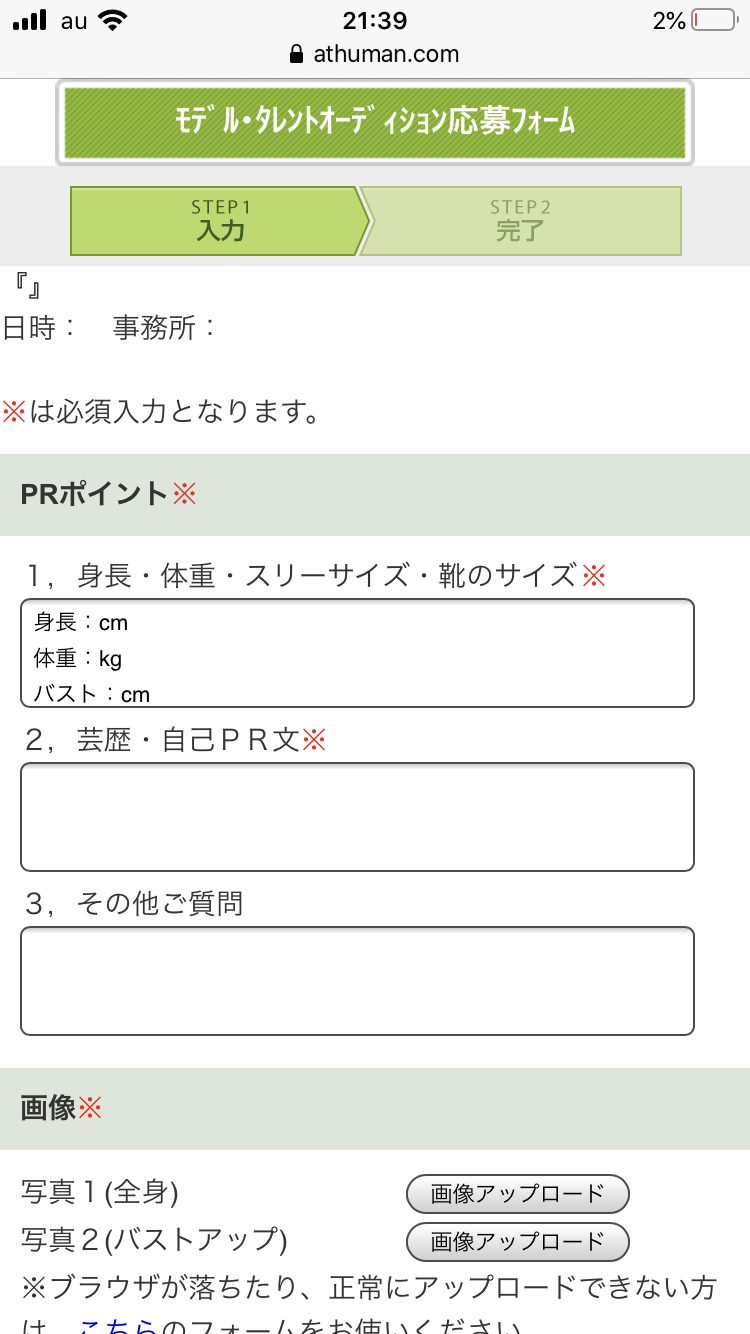The width and height of the screenshot is (750, 1334).
Task: Tap the time 21:39 in status bar
Action: coord(374,20)
